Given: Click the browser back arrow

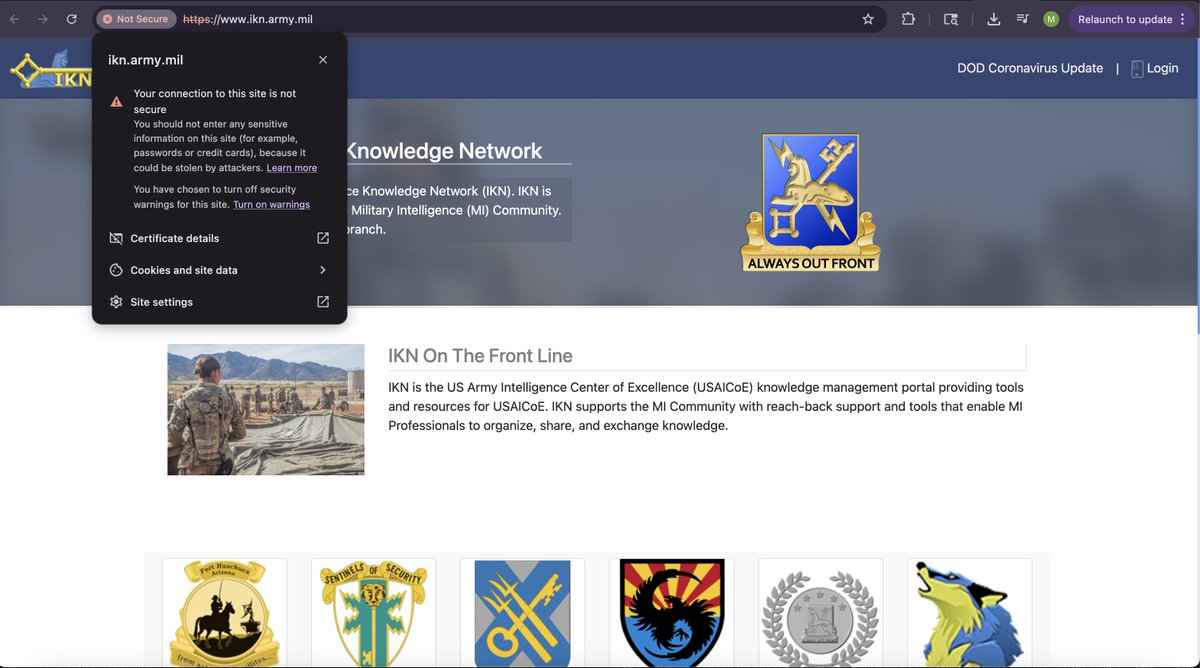Looking at the screenshot, I should [x=15, y=19].
